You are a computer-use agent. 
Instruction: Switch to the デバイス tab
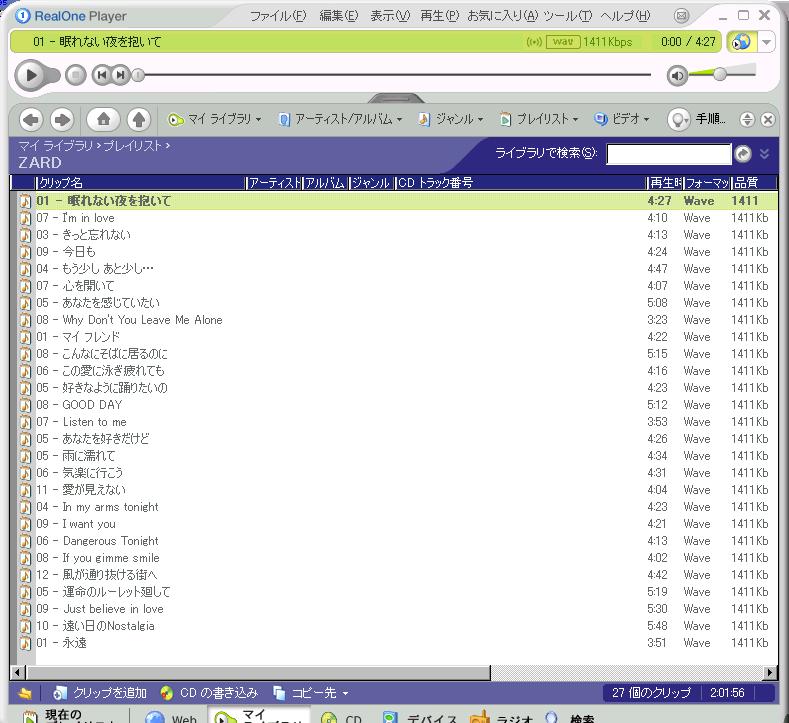[x=419, y=717]
